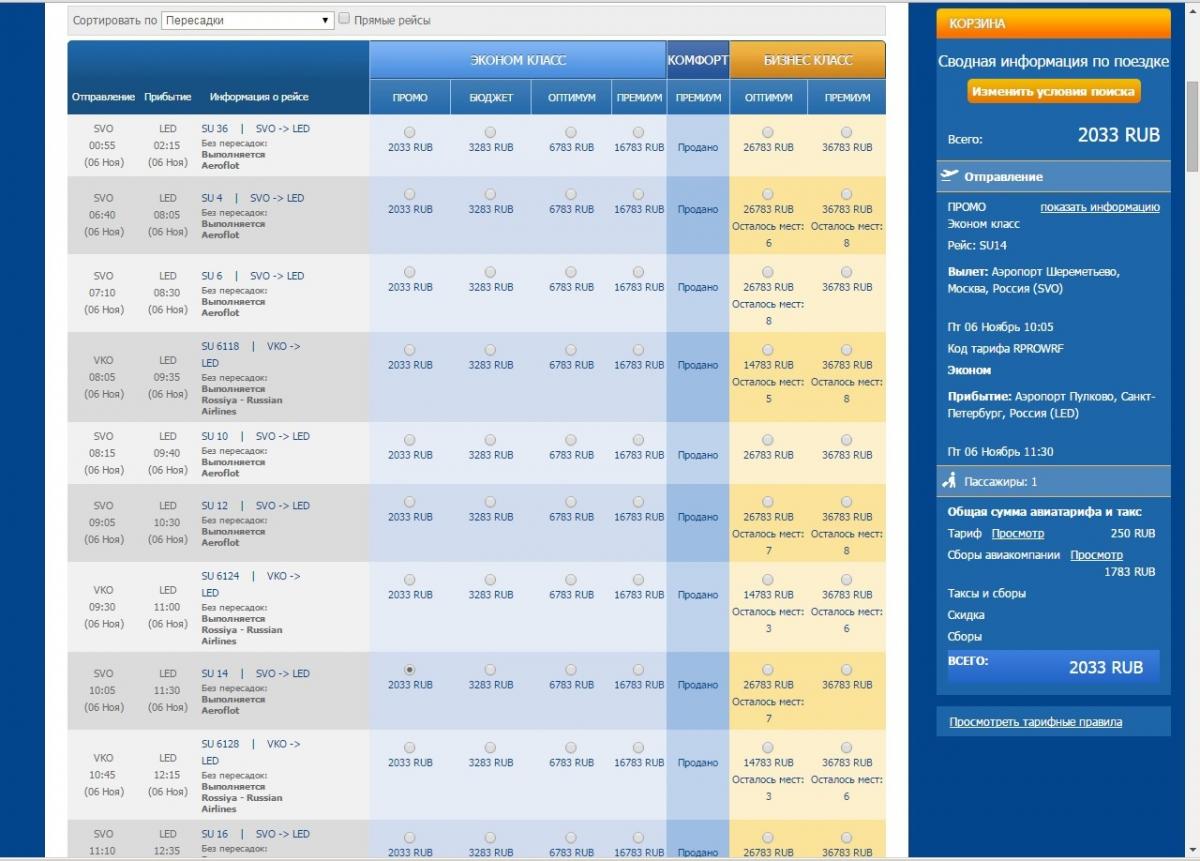
Task: Click Просмотр link for Сборы авиакомпании
Action: (x=1096, y=555)
